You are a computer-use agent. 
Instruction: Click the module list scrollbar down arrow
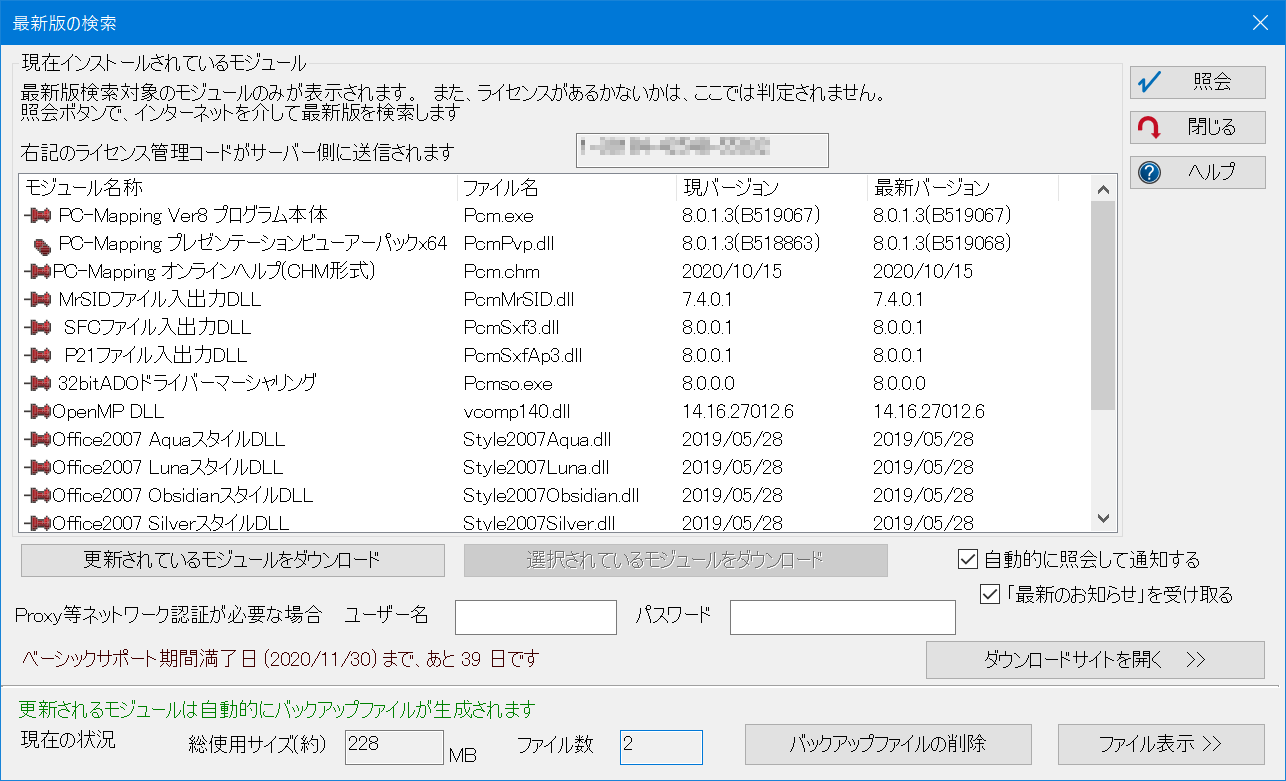(x=1103, y=519)
